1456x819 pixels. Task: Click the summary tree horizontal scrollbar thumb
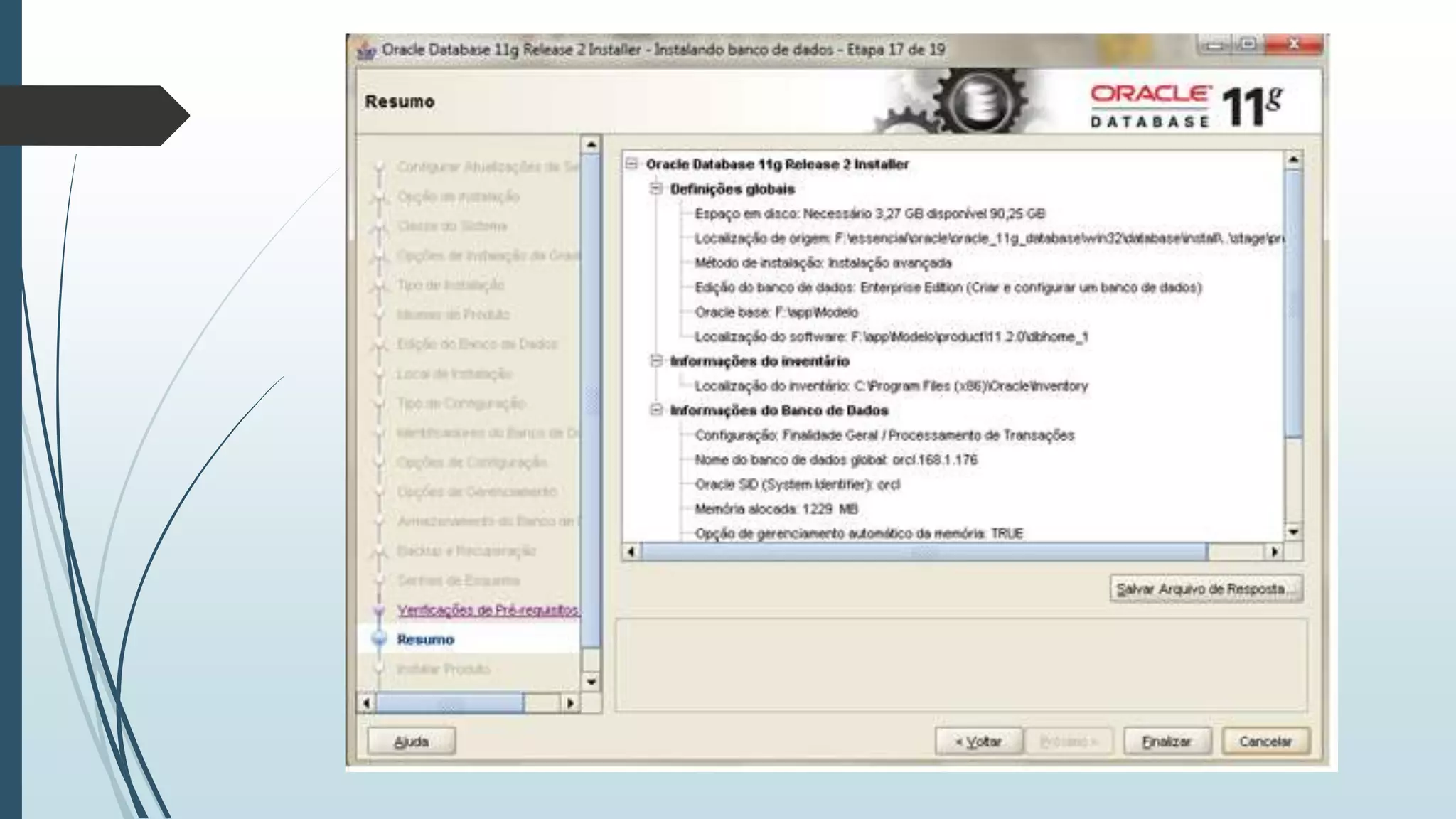click(x=923, y=552)
